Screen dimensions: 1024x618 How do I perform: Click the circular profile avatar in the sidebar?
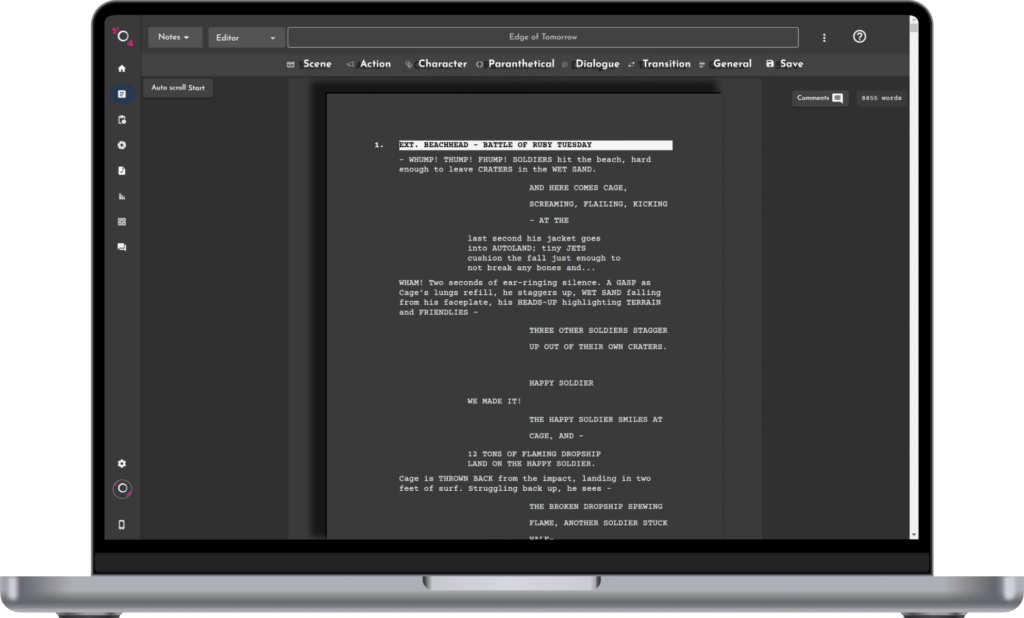[122, 489]
